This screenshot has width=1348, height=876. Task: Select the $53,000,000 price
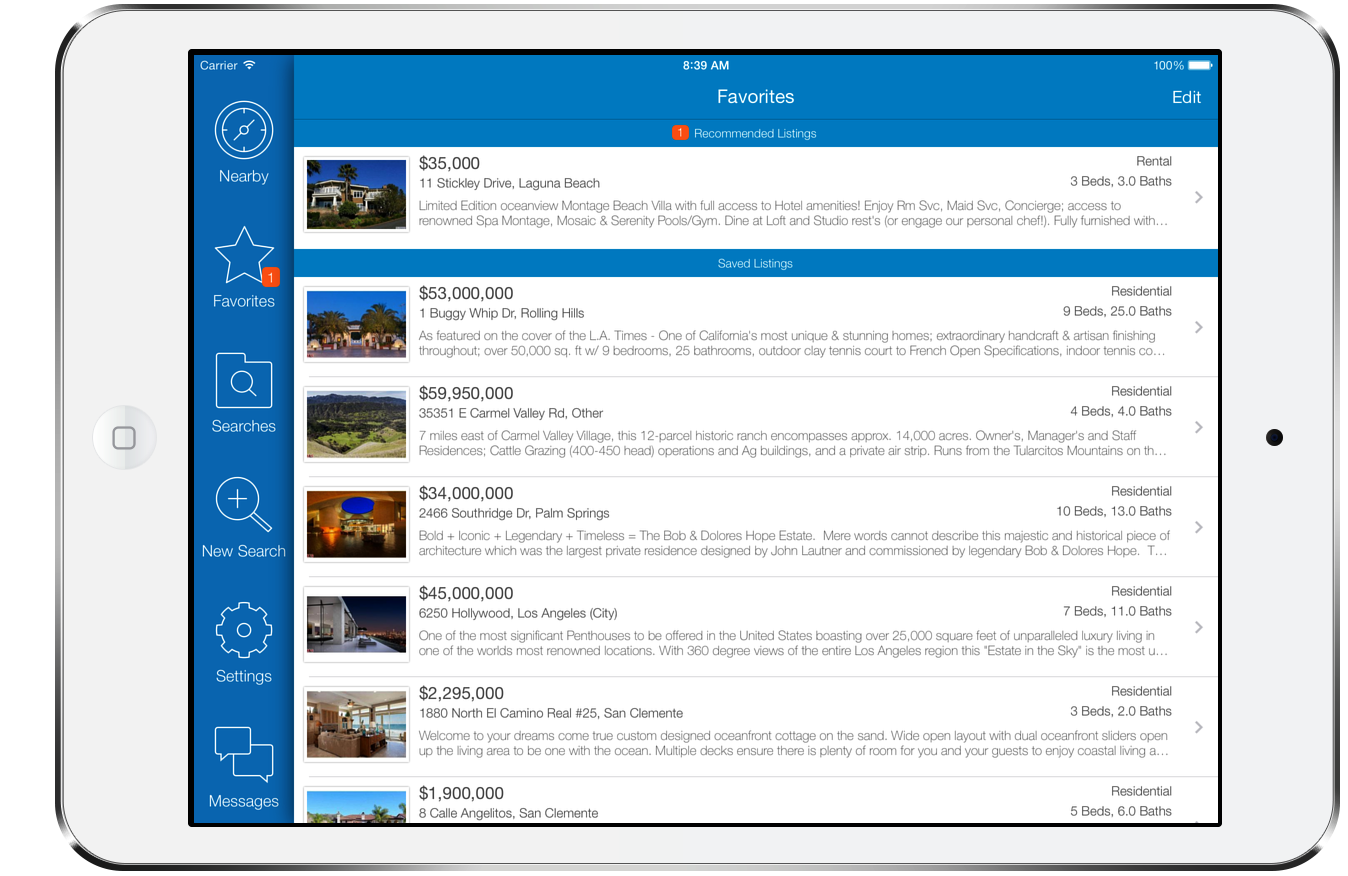[466, 293]
